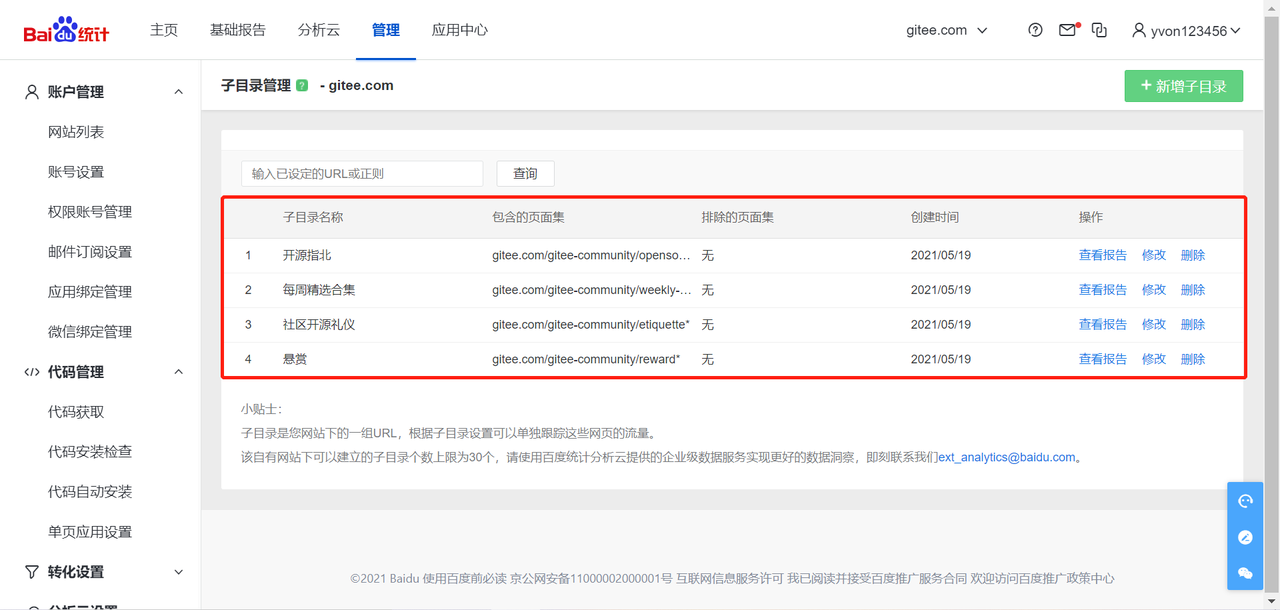Go to the 主页 tab
This screenshot has width=1280, height=610.
(164, 30)
